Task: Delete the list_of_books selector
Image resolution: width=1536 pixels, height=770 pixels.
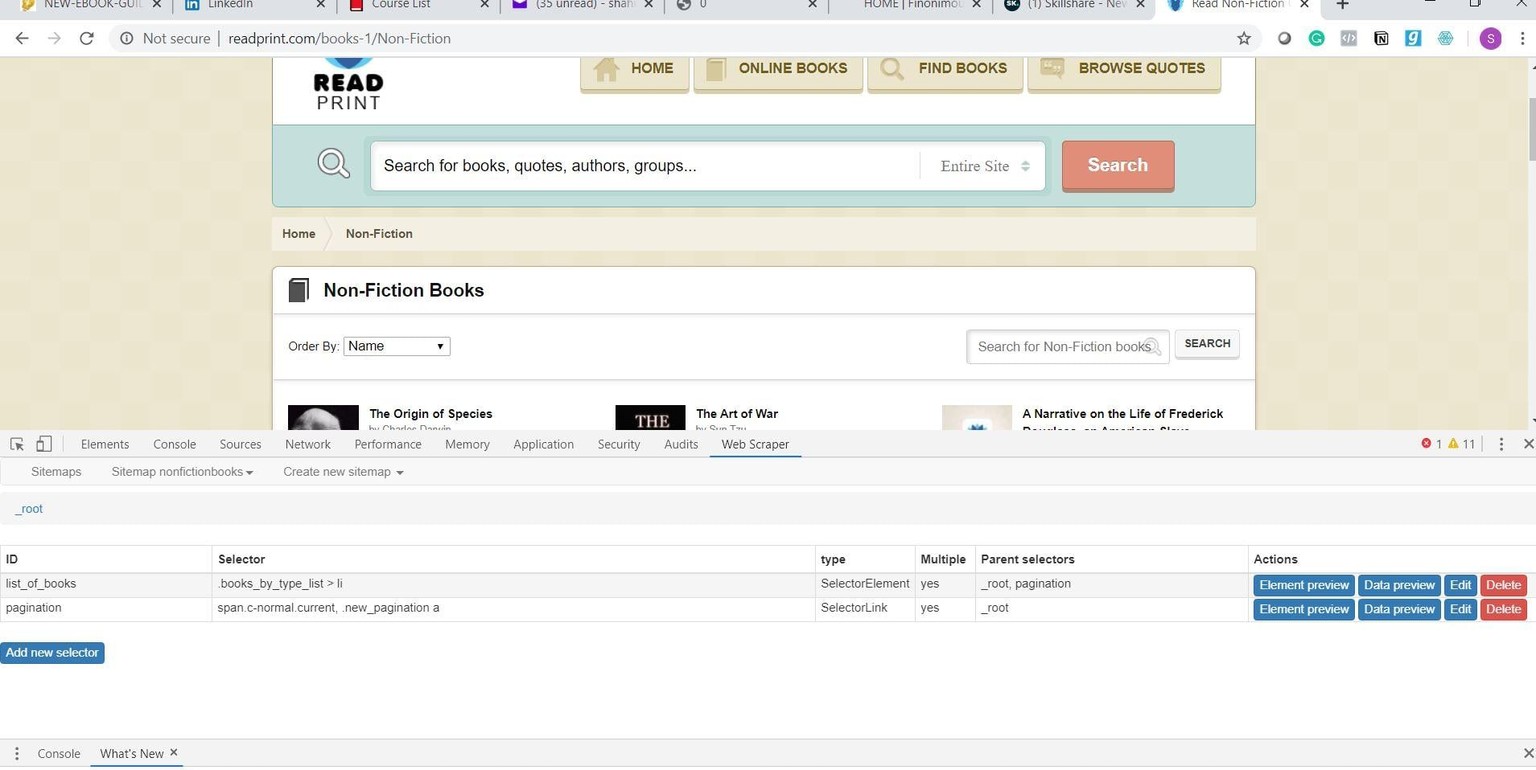Action: [x=1503, y=585]
